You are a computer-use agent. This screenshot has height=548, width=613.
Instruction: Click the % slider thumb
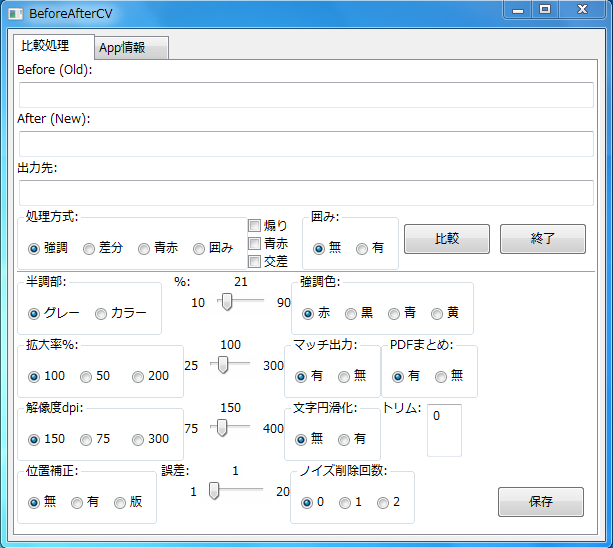tap(227, 302)
